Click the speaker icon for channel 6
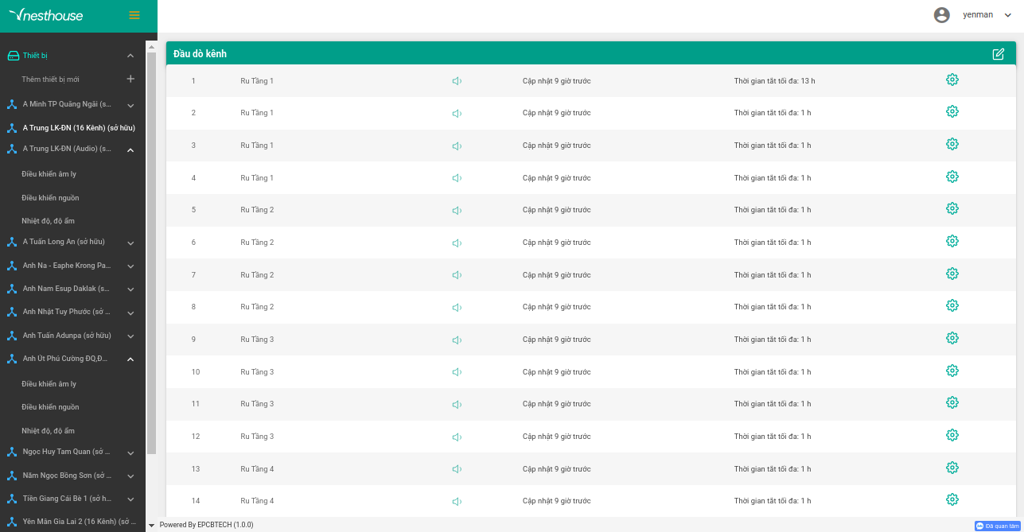Viewport: 1024px width, 532px height. pyautogui.click(x=456, y=243)
